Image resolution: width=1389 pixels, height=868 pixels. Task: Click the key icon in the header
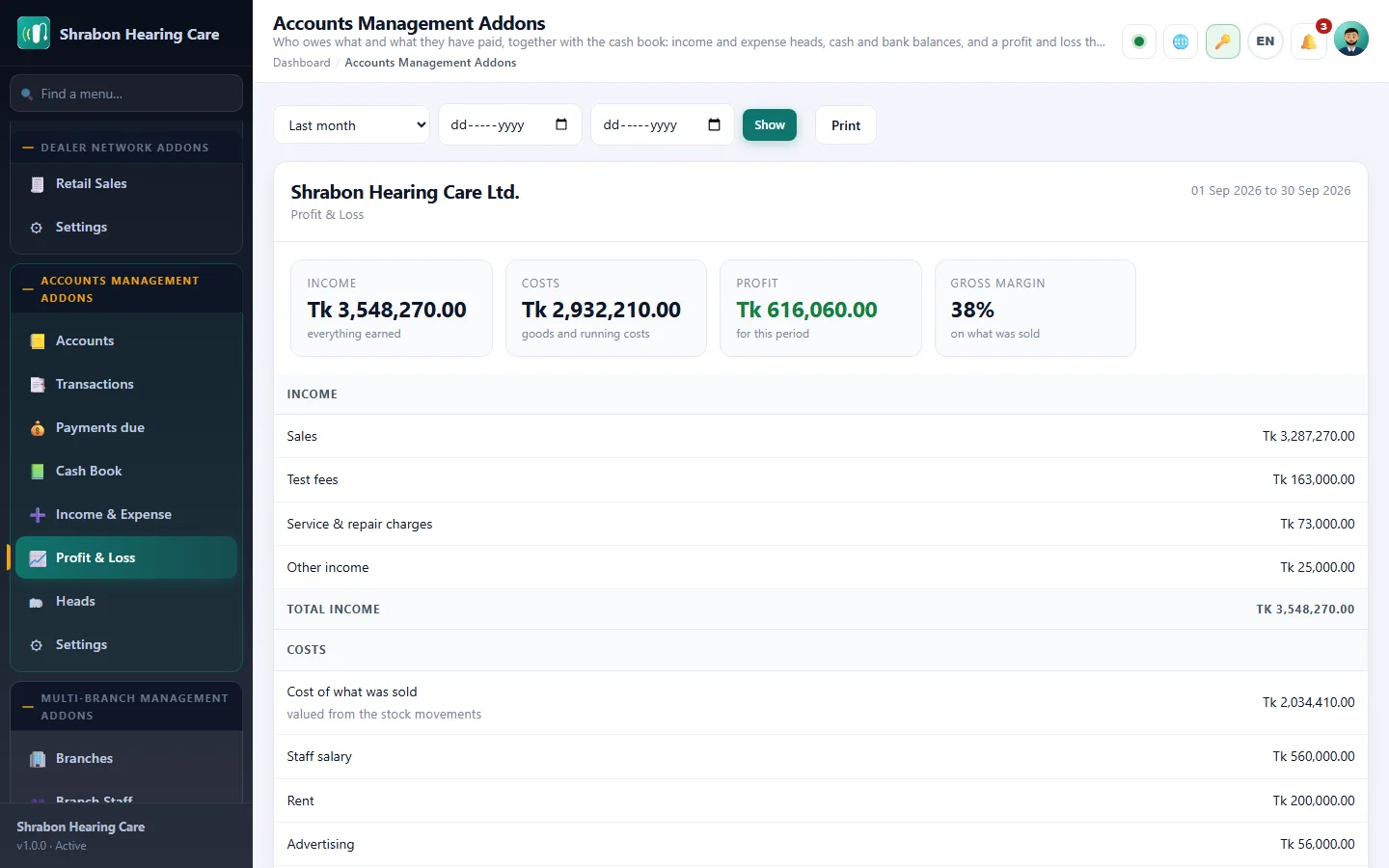click(1223, 41)
